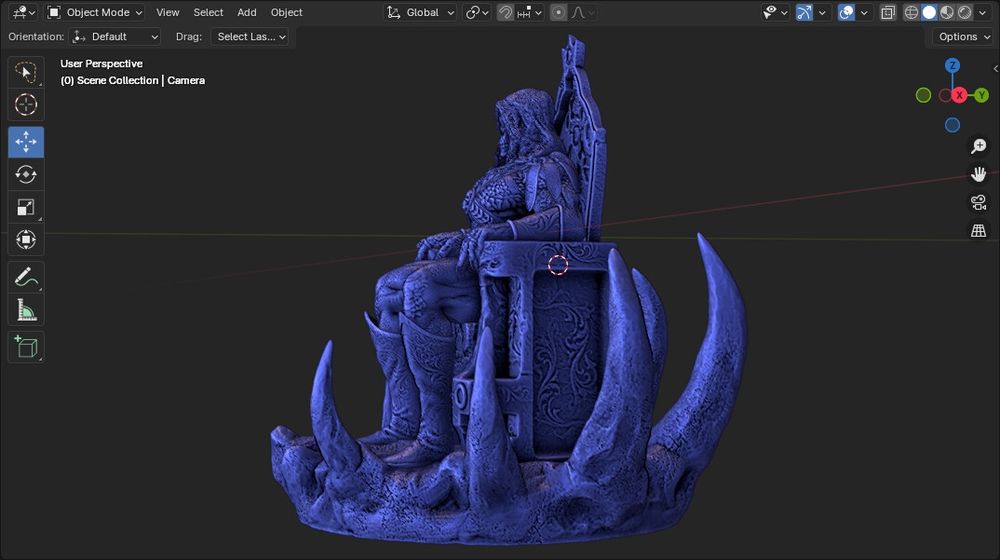Switch to camera view using camera icon
1000x560 pixels.
click(978, 203)
